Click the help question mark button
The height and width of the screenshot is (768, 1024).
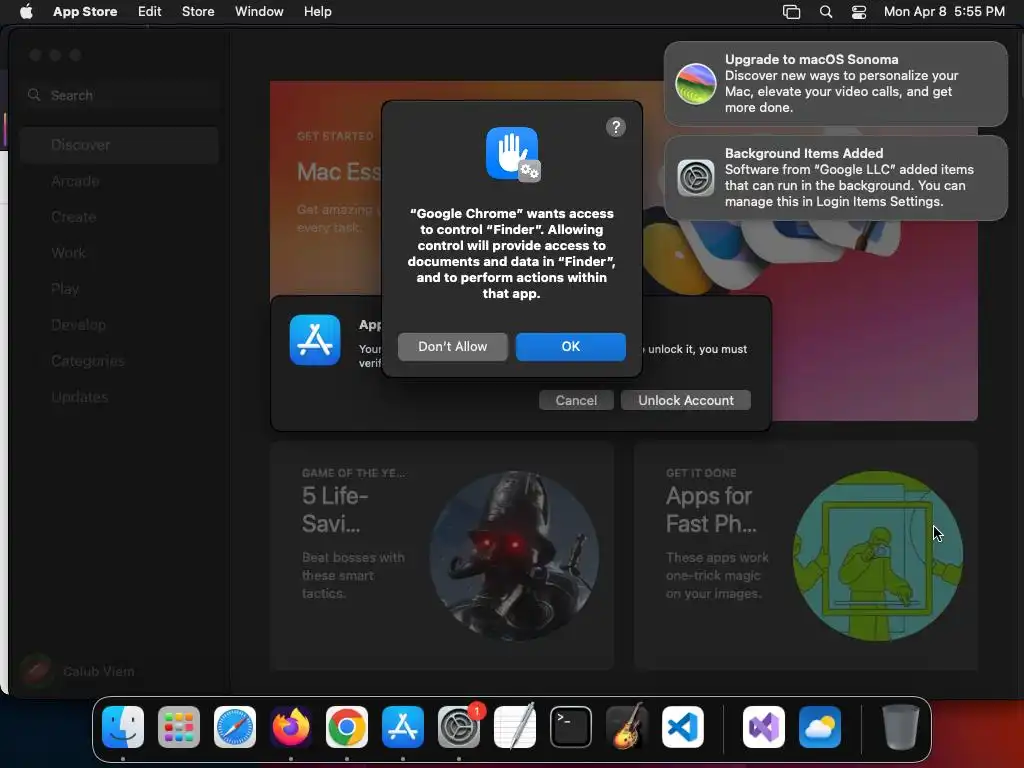(616, 127)
